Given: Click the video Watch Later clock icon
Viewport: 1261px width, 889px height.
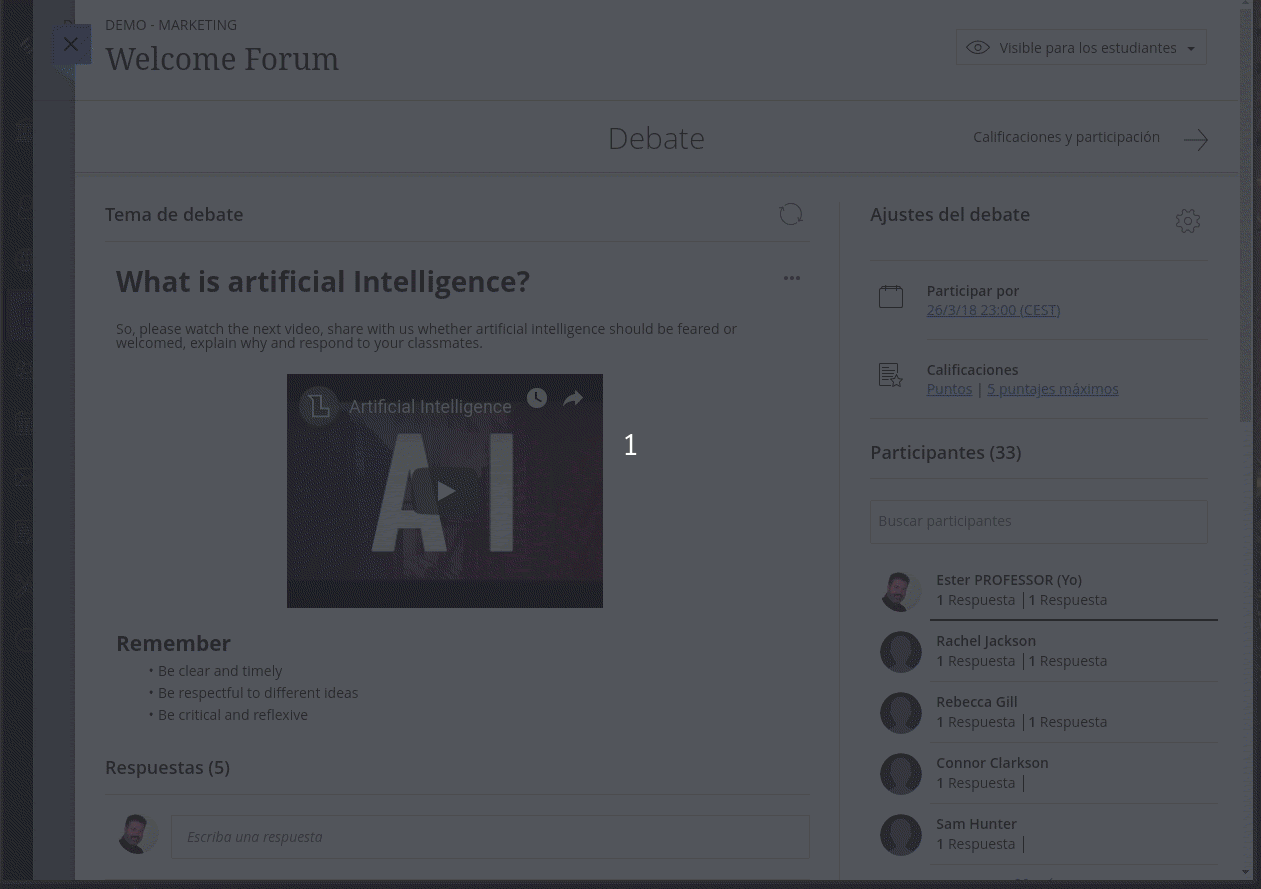Looking at the screenshot, I should pyautogui.click(x=537, y=398).
